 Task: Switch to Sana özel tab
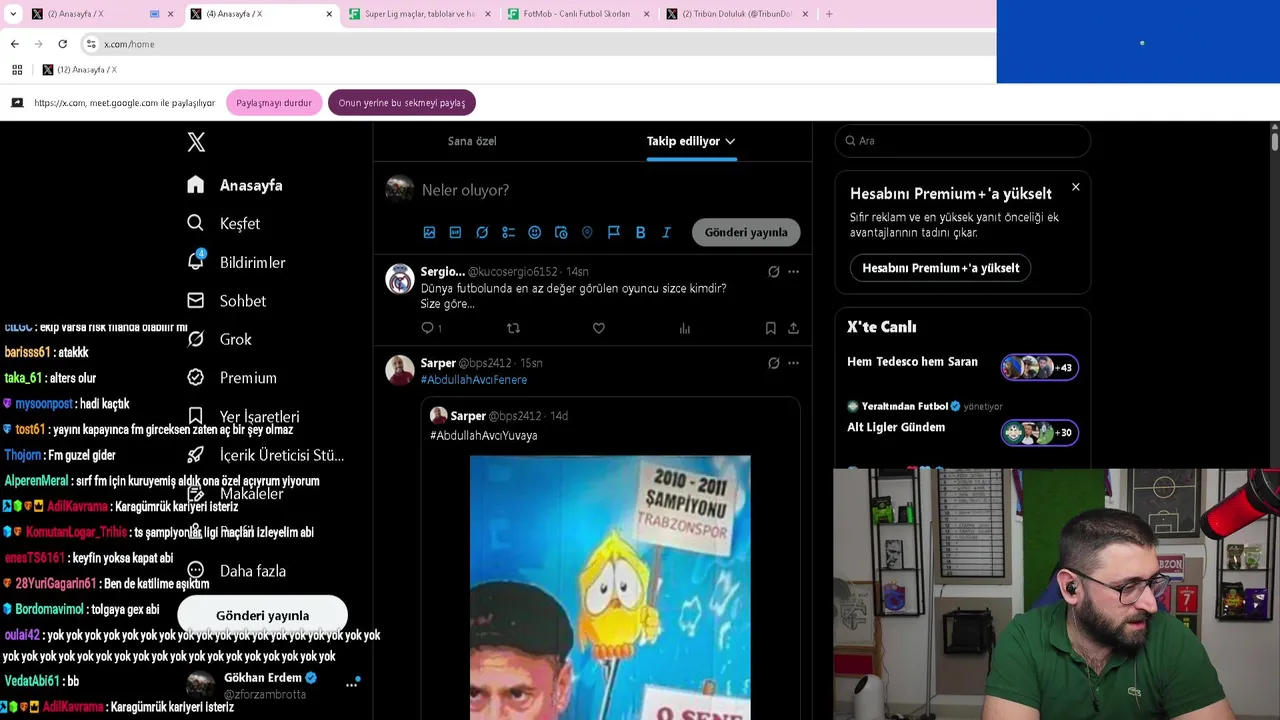[x=472, y=141]
